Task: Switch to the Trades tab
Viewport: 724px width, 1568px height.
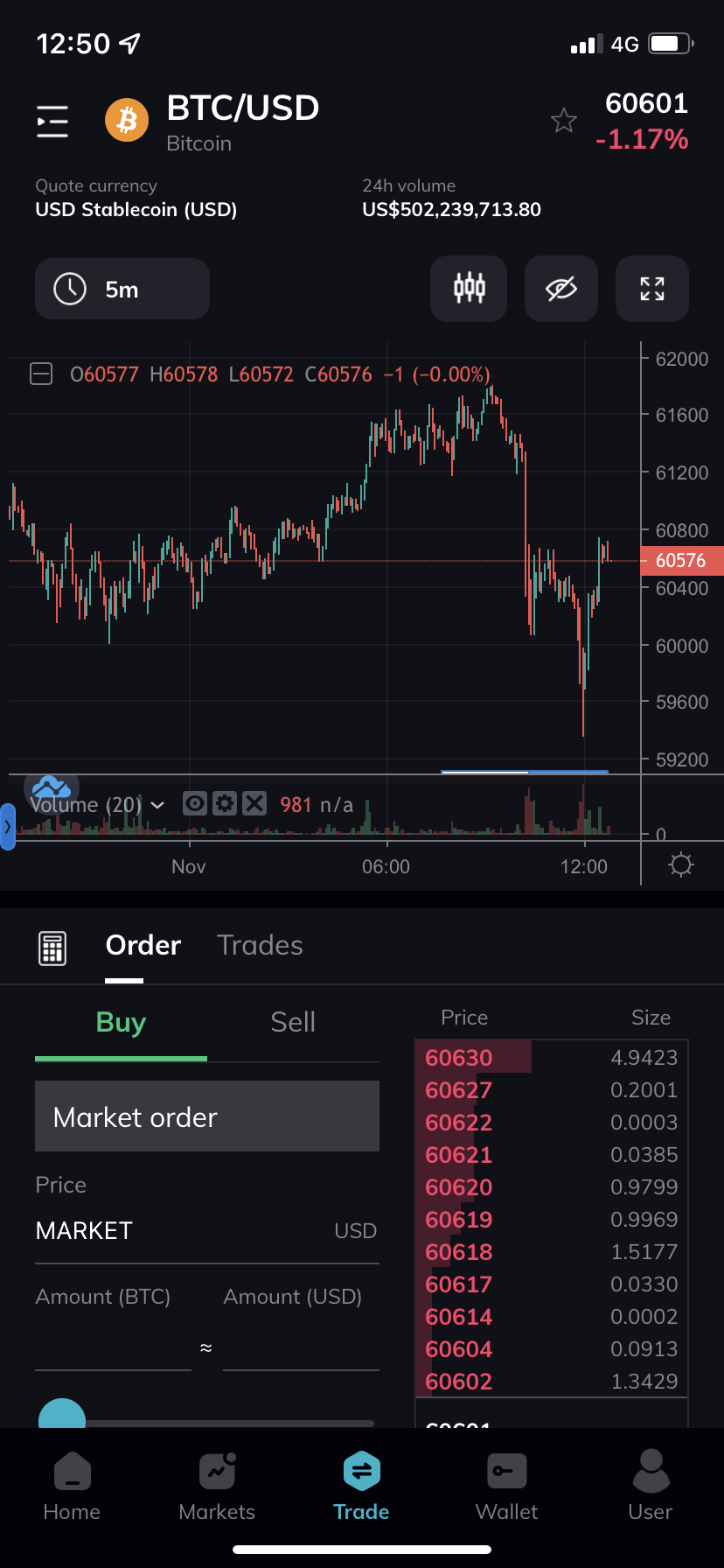Action: tap(260, 945)
